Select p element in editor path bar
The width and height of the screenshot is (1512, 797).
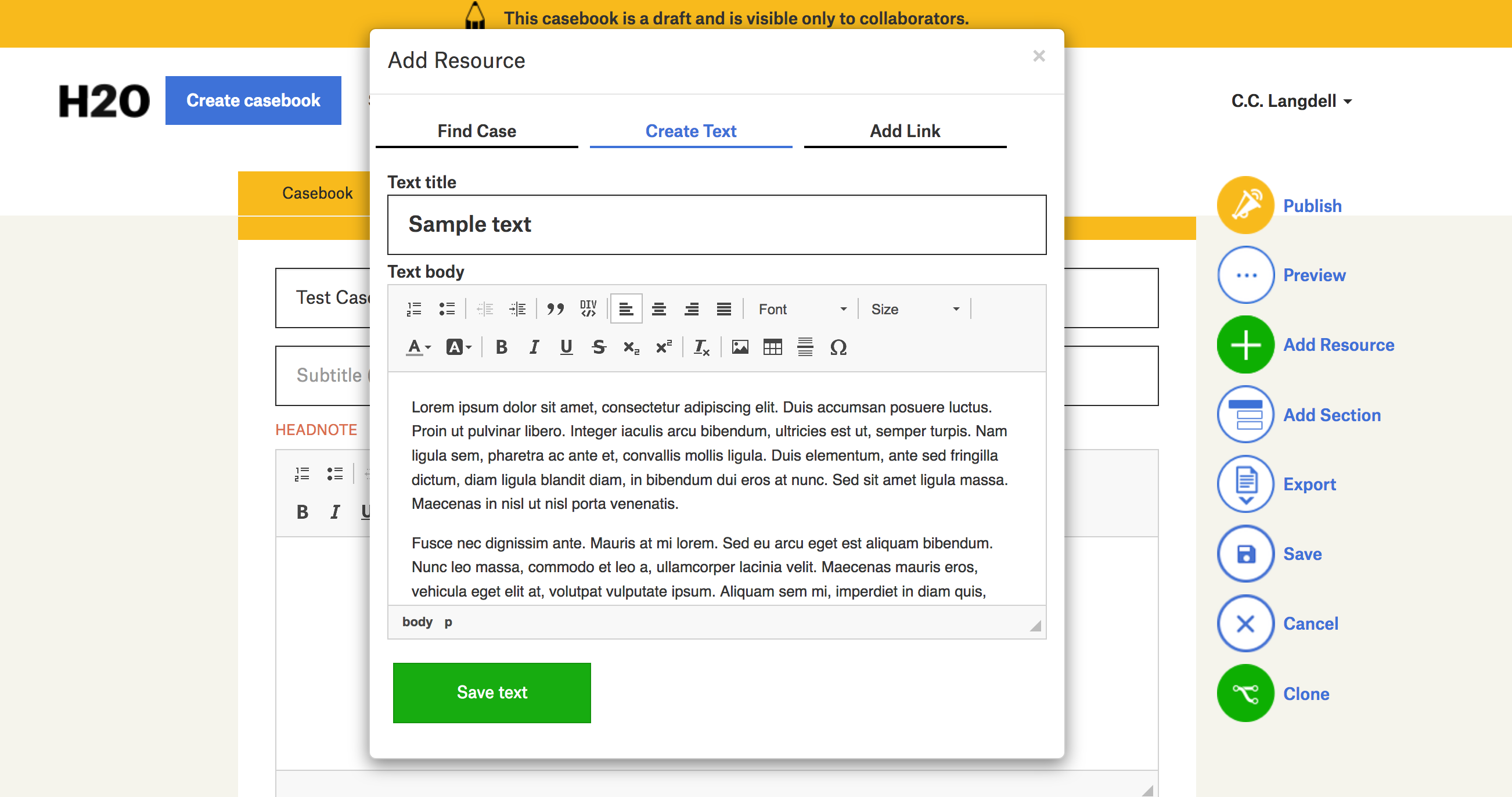pyautogui.click(x=448, y=622)
